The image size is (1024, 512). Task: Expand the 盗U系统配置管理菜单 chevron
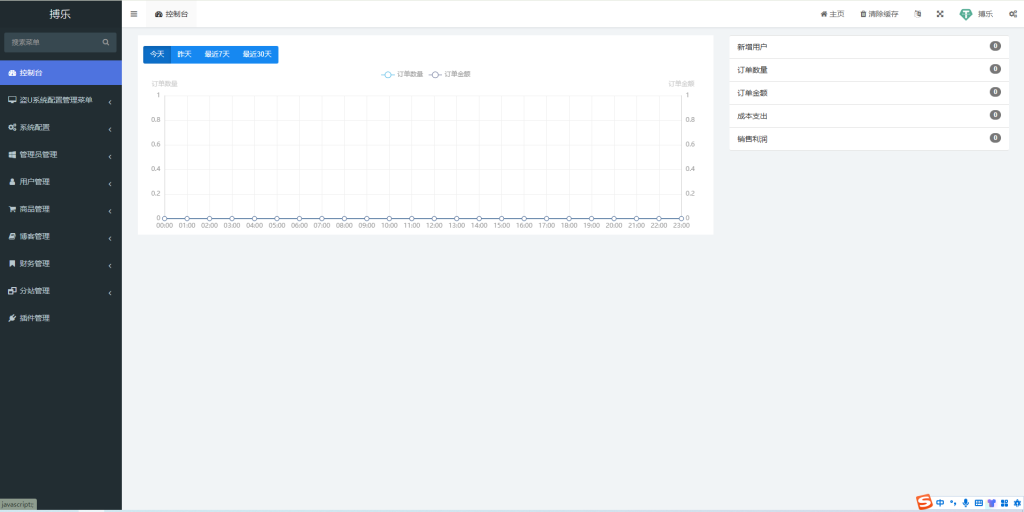point(110,101)
